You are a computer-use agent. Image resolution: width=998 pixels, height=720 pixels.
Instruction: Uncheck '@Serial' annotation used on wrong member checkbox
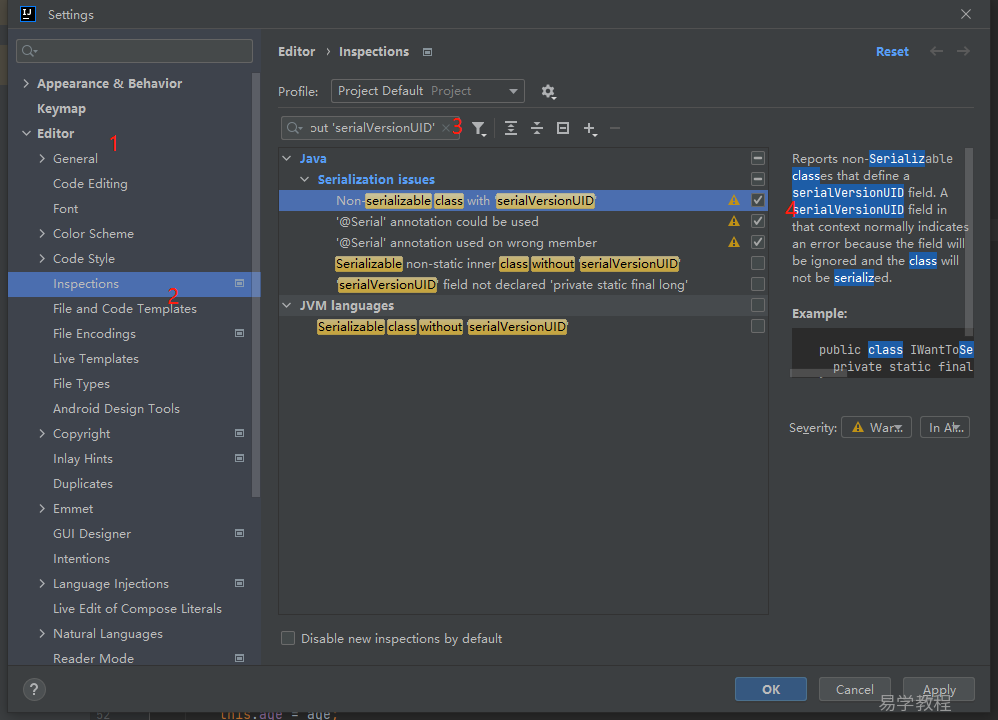click(x=757, y=242)
